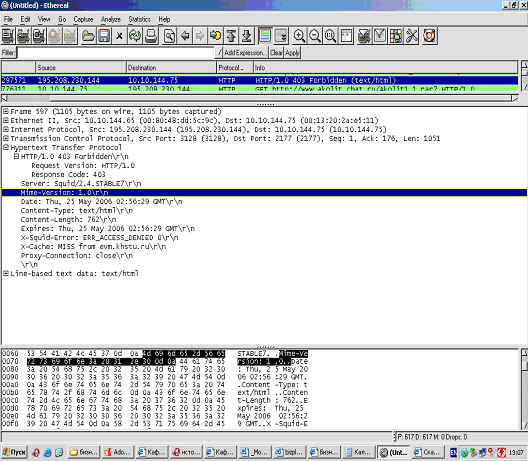Screen dimensions: 528x461
Task: Open display filters funnel icon
Action: click(x=380, y=36)
